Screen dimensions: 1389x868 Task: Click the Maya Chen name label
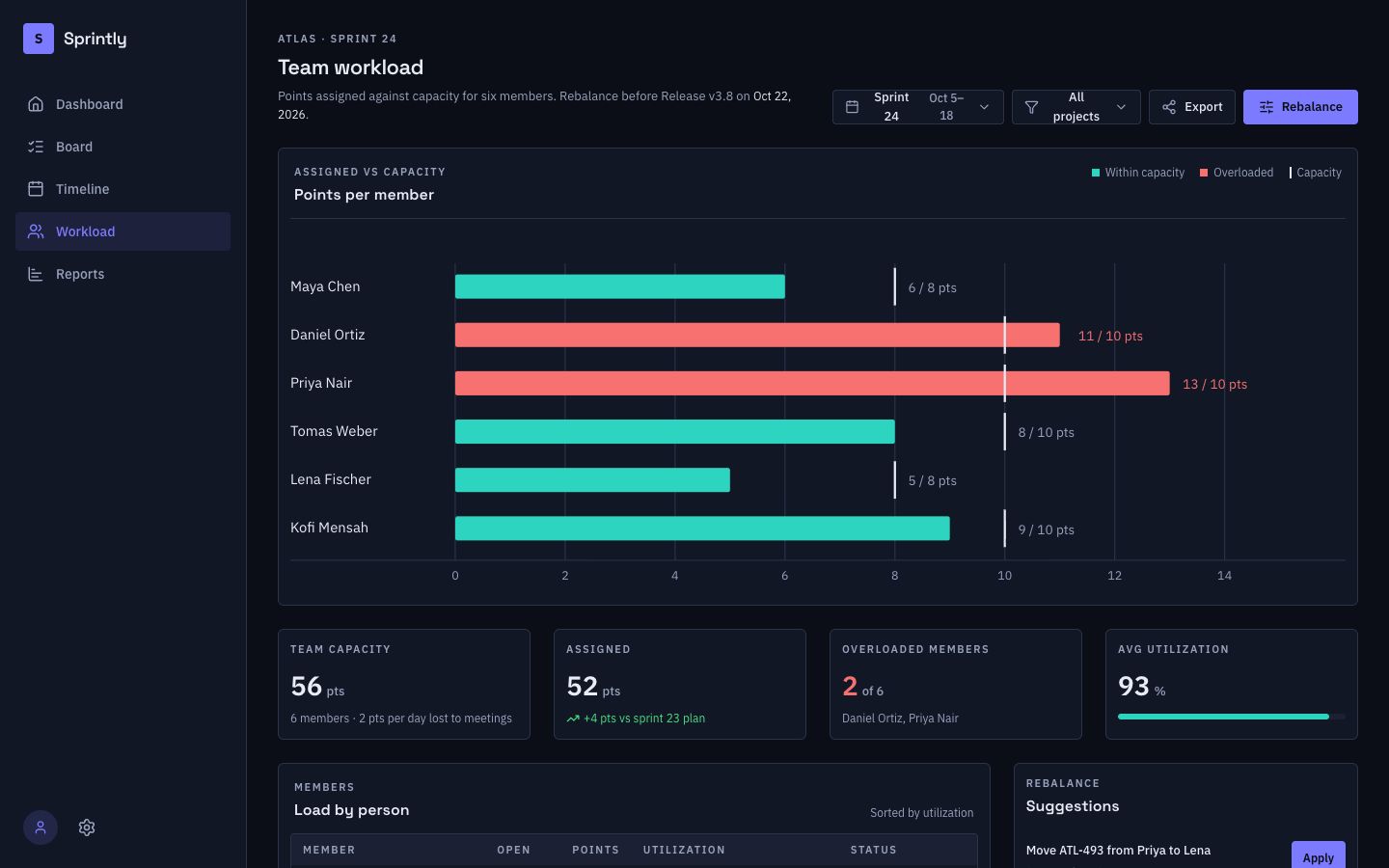click(325, 286)
